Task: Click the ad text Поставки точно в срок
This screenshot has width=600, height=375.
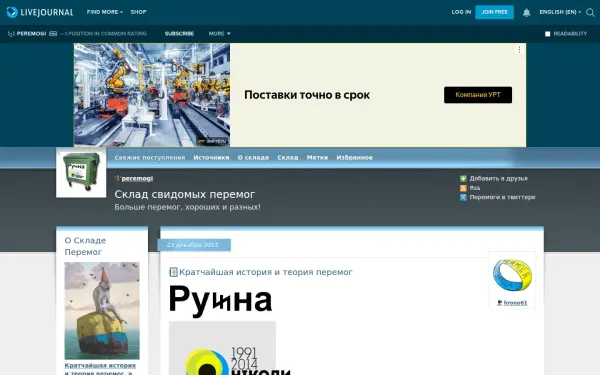Action: pyautogui.click(x=307, y=95)
